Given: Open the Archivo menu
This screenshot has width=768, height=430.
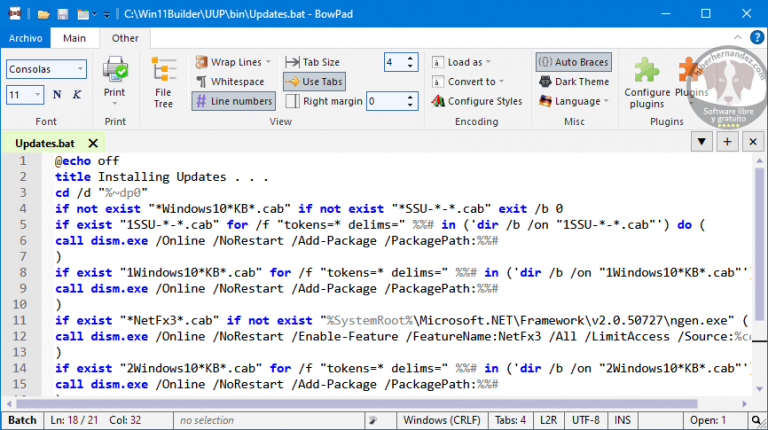Looking at the screenshot, I should [25, 38].
